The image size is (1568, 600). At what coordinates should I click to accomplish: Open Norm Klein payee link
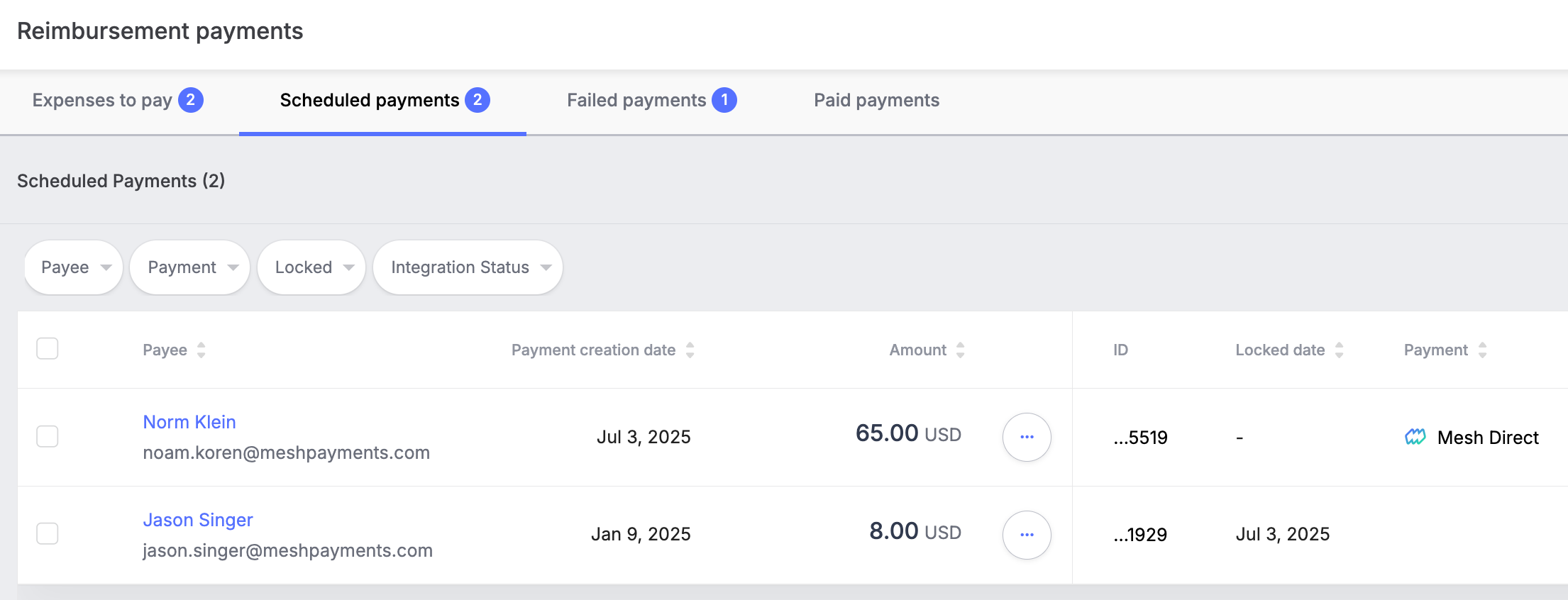tap(189, 422)
